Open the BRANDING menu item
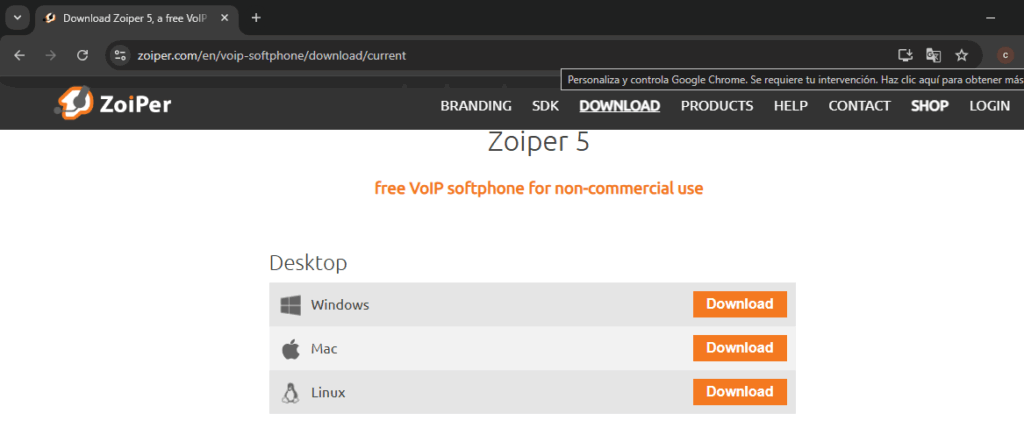This screenshot has height=435, width=1024. pos(476,106)
